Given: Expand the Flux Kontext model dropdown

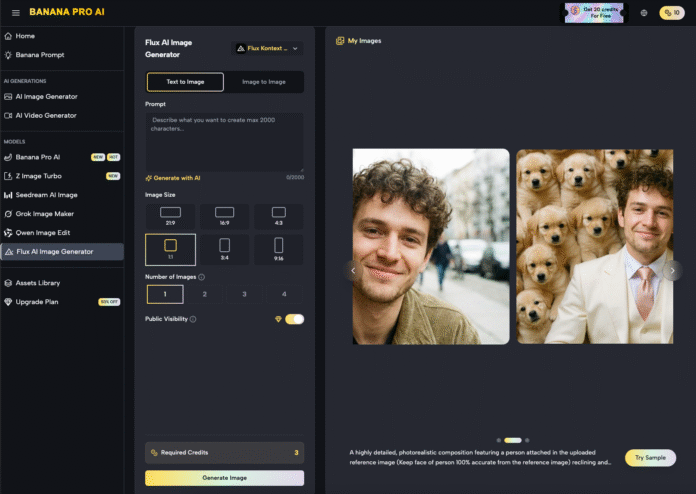Looking at the screenshot, I should (266, 48).
